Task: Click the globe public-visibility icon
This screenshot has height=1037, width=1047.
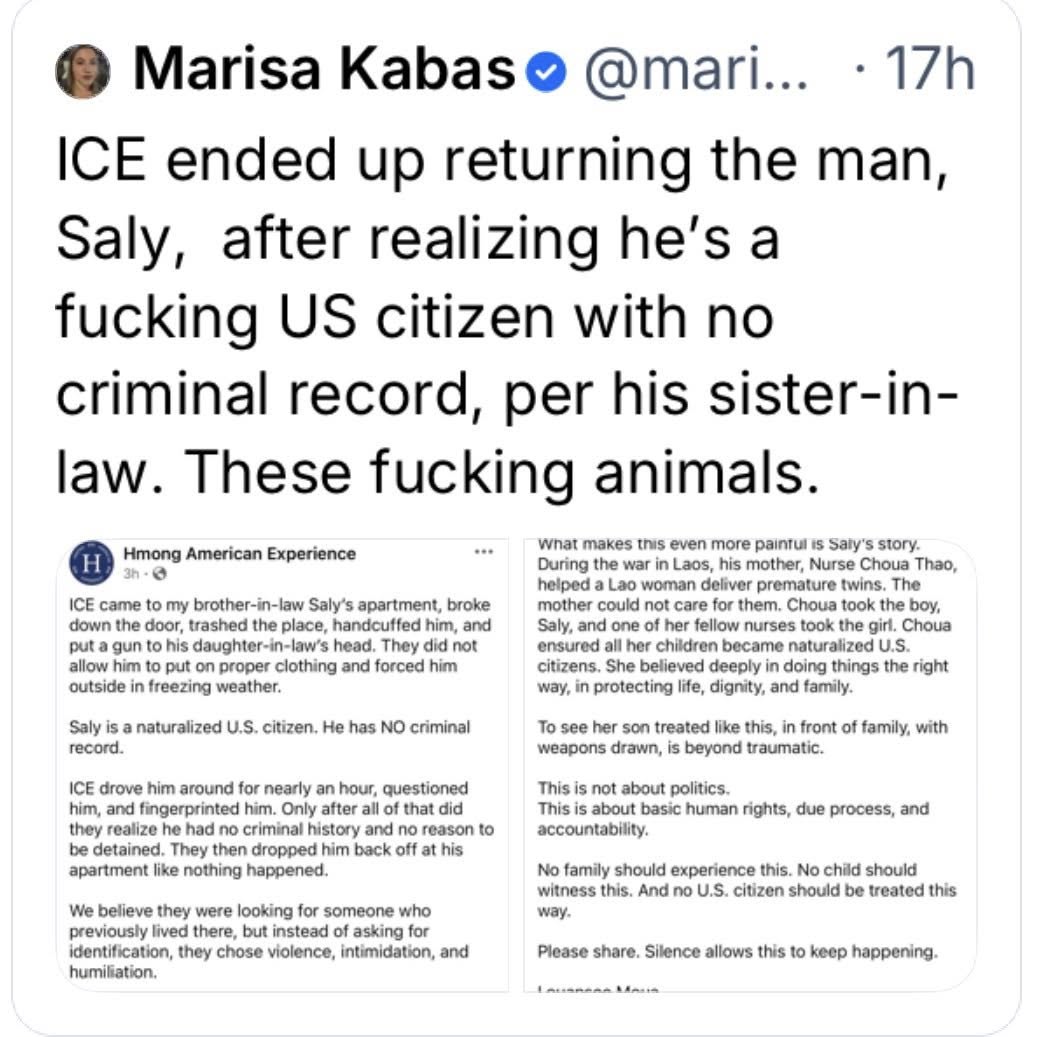Action: pyautogui.click(x=159, y=575)
